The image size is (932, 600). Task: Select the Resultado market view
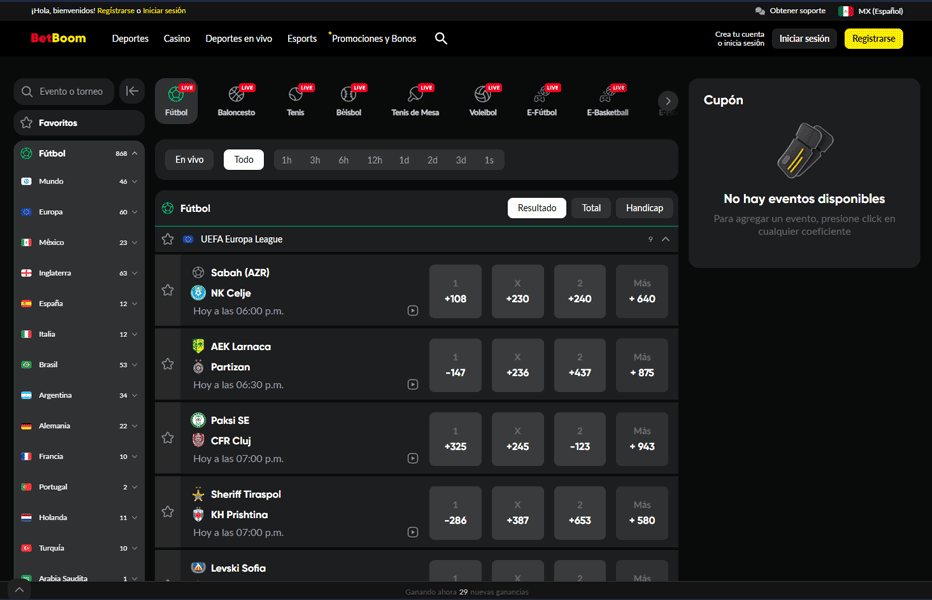coord(537,208)
